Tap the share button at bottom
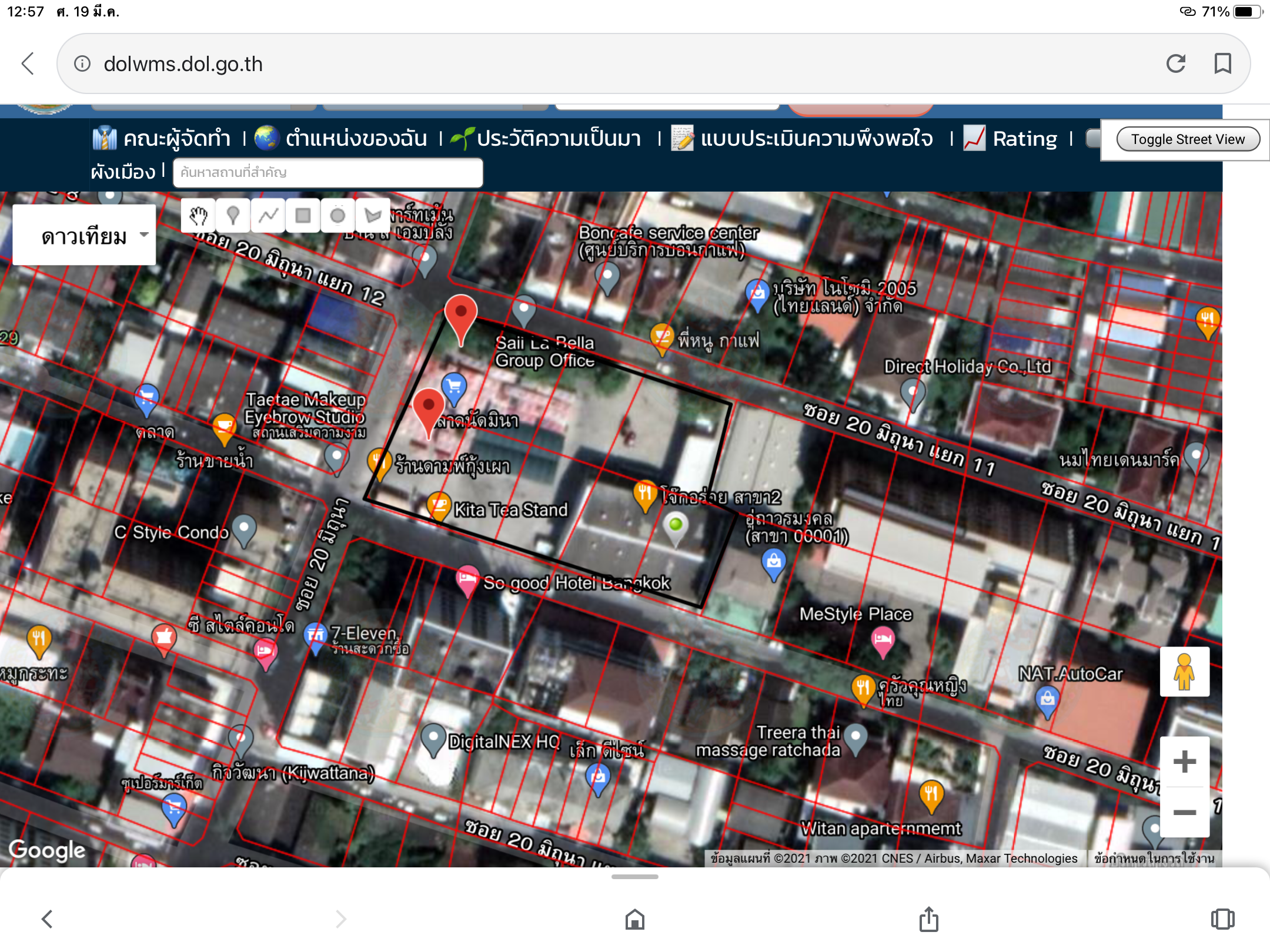 tap(929, 919)
